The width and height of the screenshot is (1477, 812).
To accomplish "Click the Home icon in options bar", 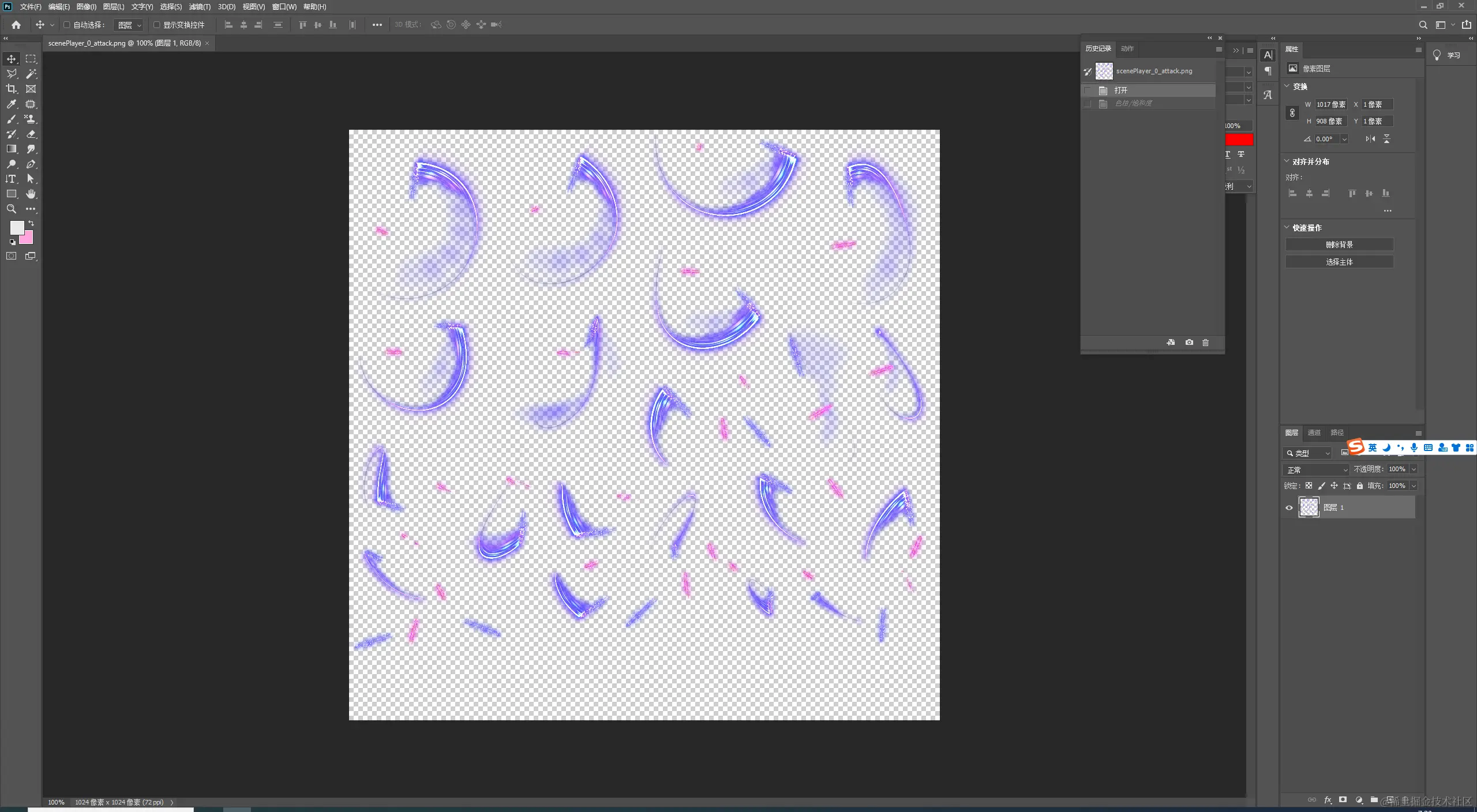I will (x=16, y=25).
